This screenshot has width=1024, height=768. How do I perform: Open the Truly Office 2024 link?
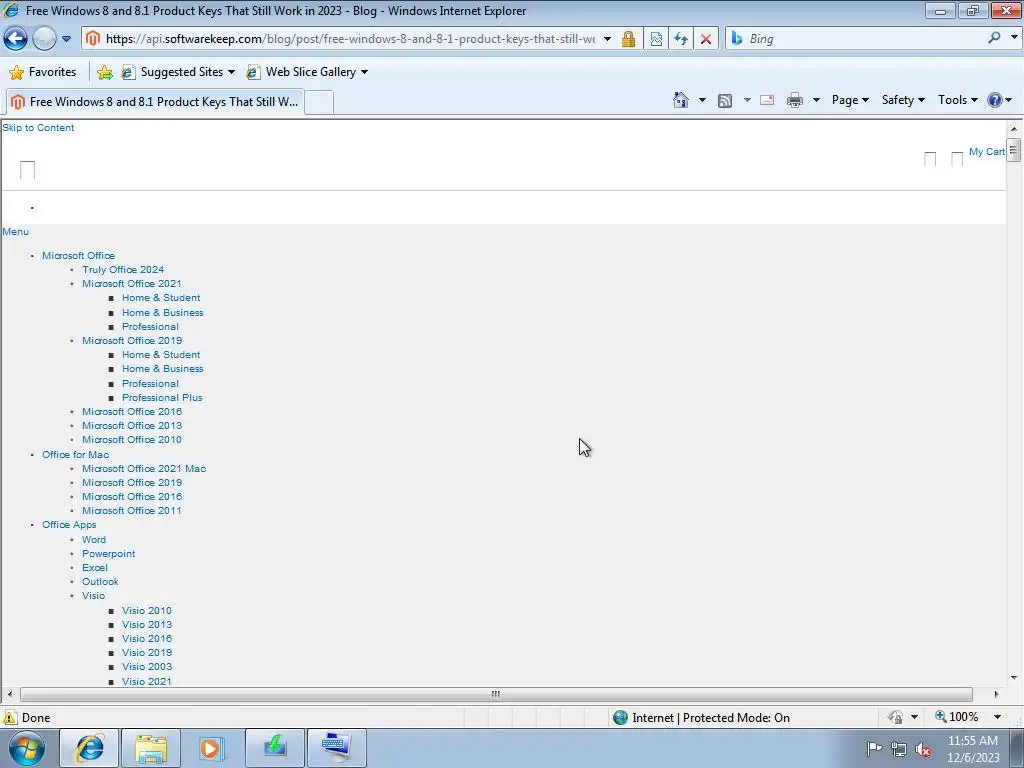coord(123,269)
